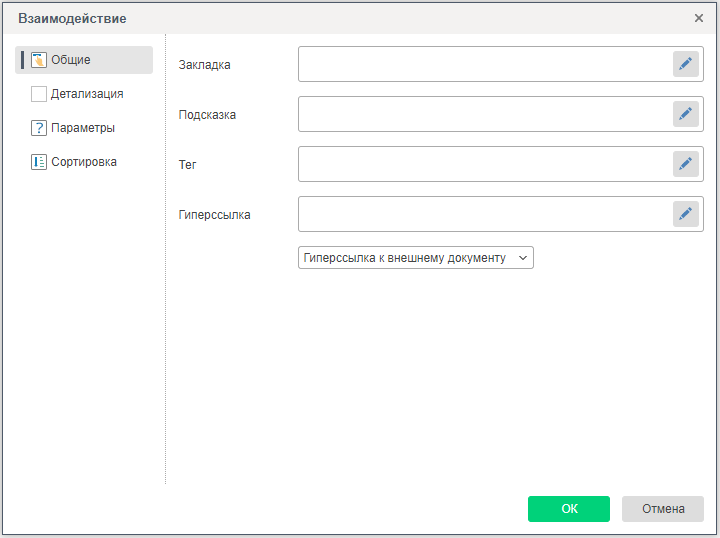Viewport: 720px width, 538px height.
Task: Open the editor pencil next to Подсказка
Action: click(x=685, y=114)
